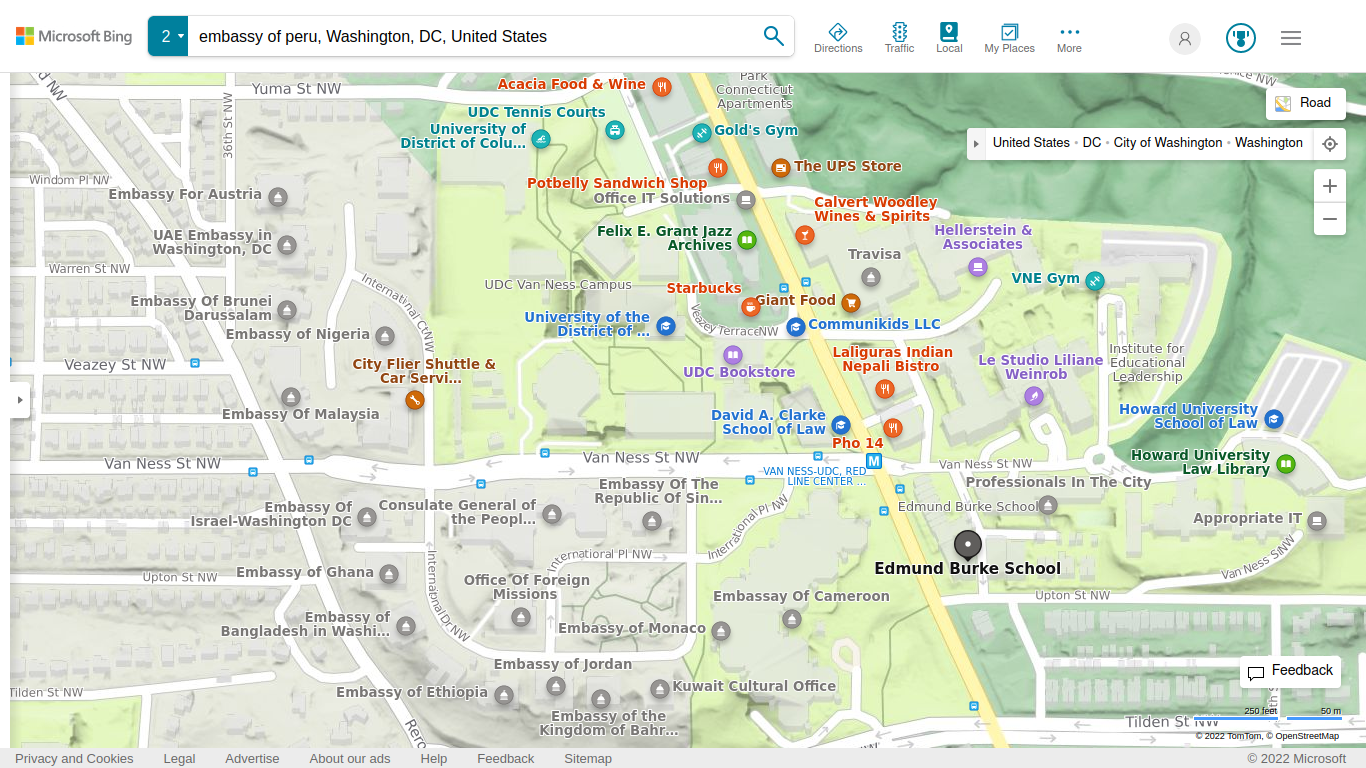The width and height of the screenshot is (1366, 768).
Task: Click Van Ness-UDC Metro station icon
Action: [x=874, y=461]
